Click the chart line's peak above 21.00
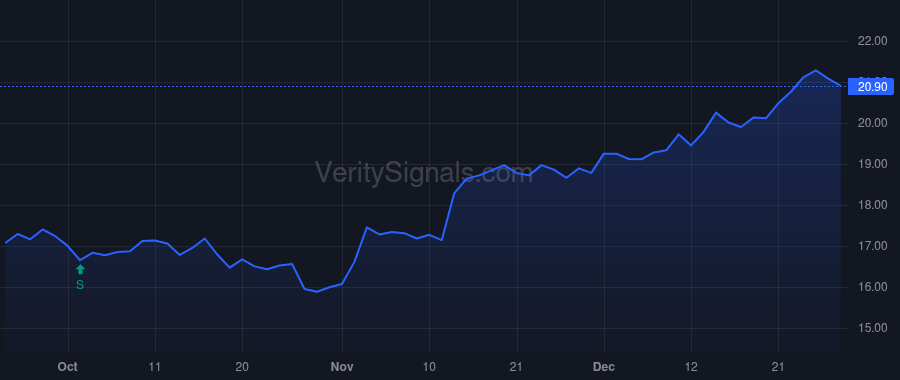900x380 pixels. click(x=816, y=71)
